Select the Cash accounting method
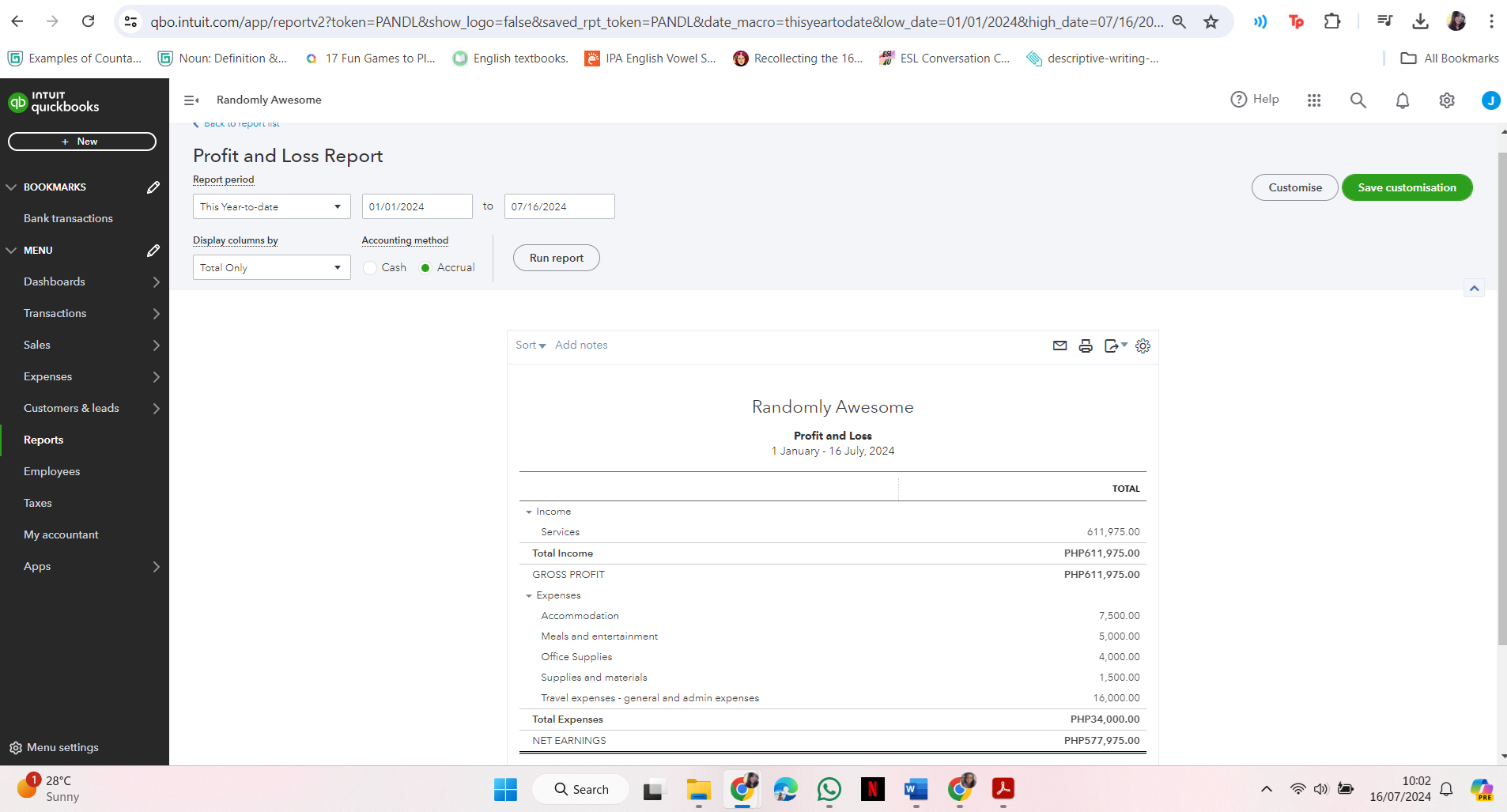The width and height of the screenshot is (1507, 812). click(x=370, y=268)
